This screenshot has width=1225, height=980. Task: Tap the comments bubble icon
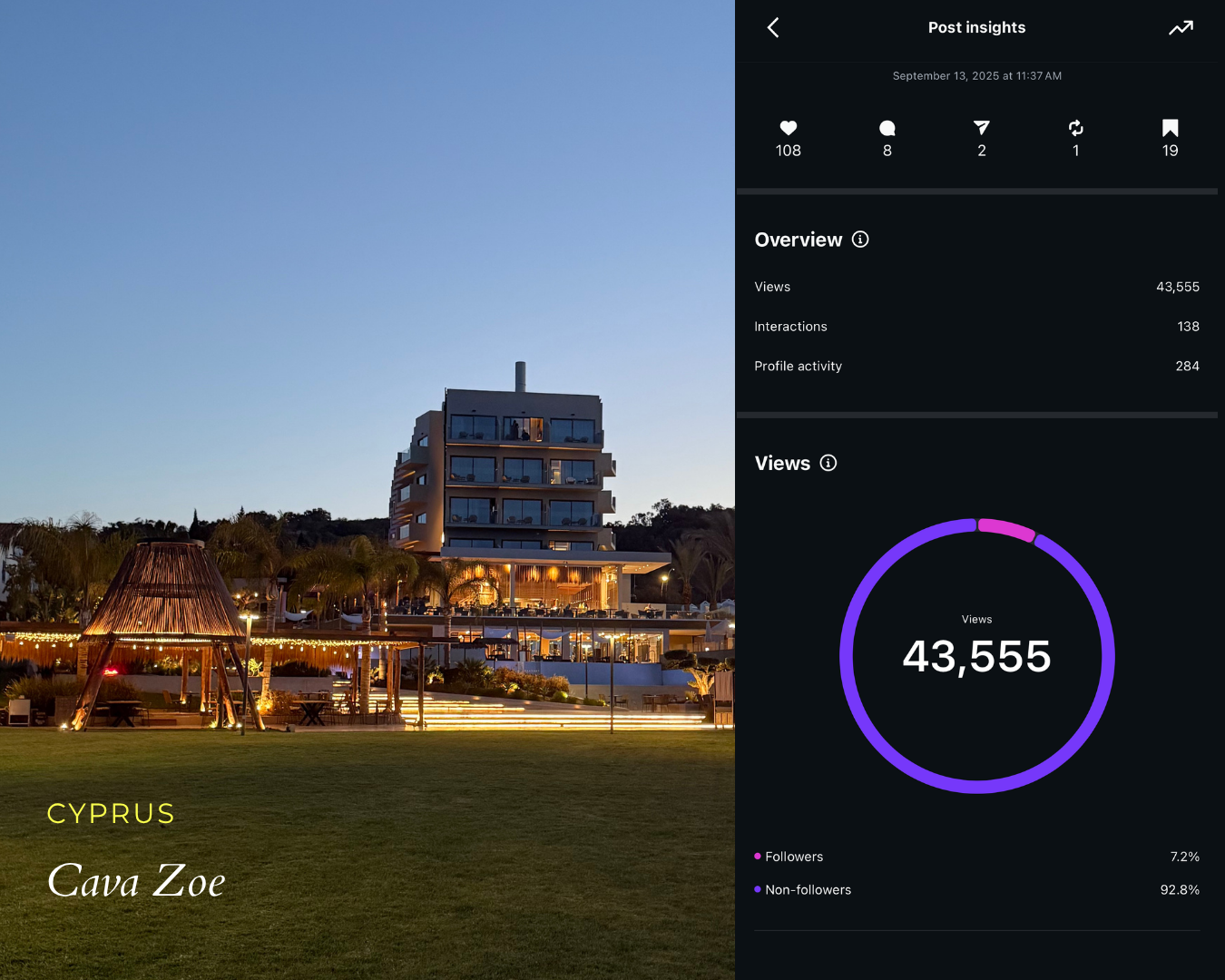[x=887, y=128]
